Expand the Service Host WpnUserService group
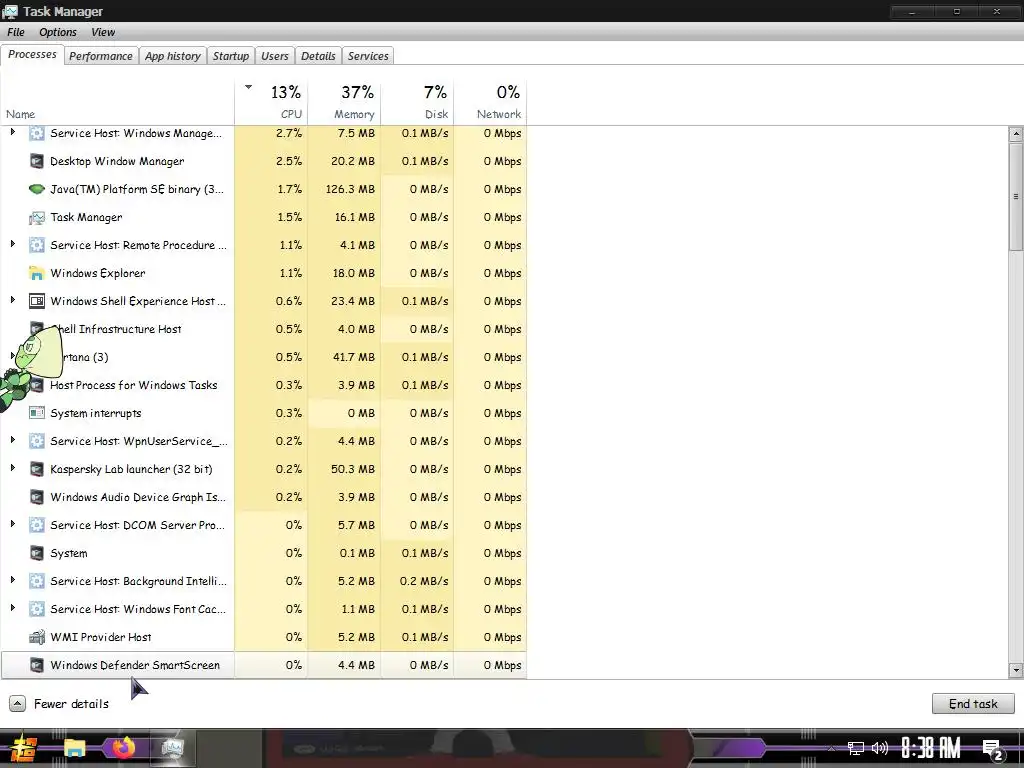This screenshot has width=1024, height=768. point(12,440)
